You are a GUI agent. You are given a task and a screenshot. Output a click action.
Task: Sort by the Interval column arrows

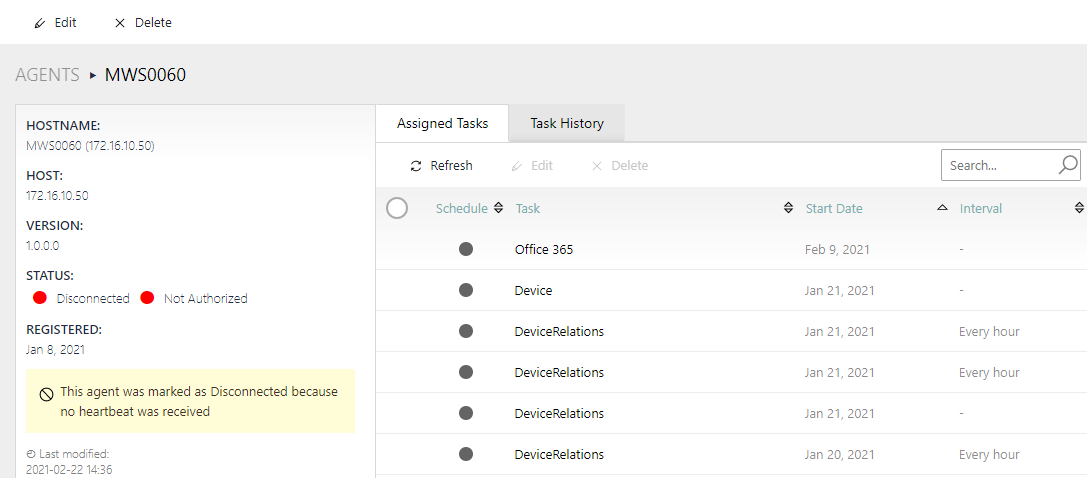click(1079, 208)
